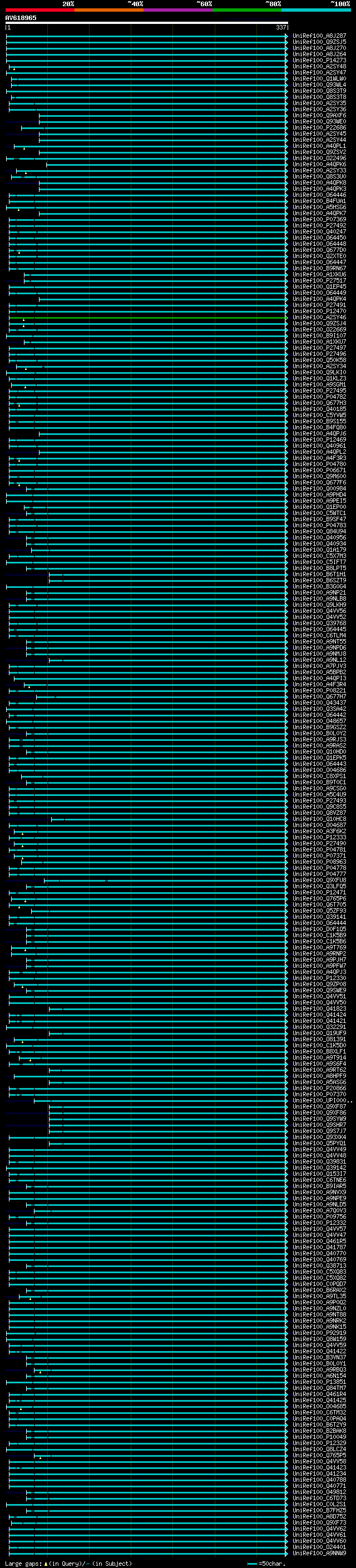This screenshot has height=1568, width=356.
Task: Click the purple ~60% identity legend segment
Action: coord(179,10)
